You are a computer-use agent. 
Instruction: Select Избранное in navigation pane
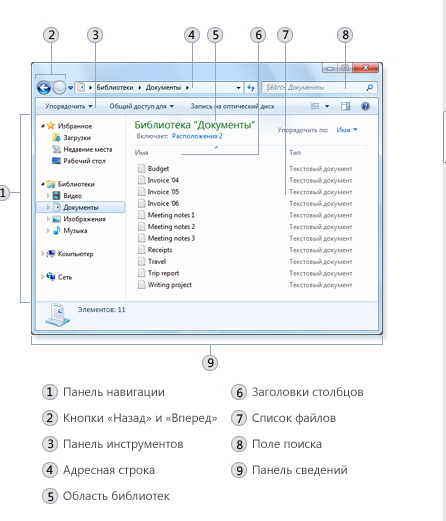[x=75, y=126]
